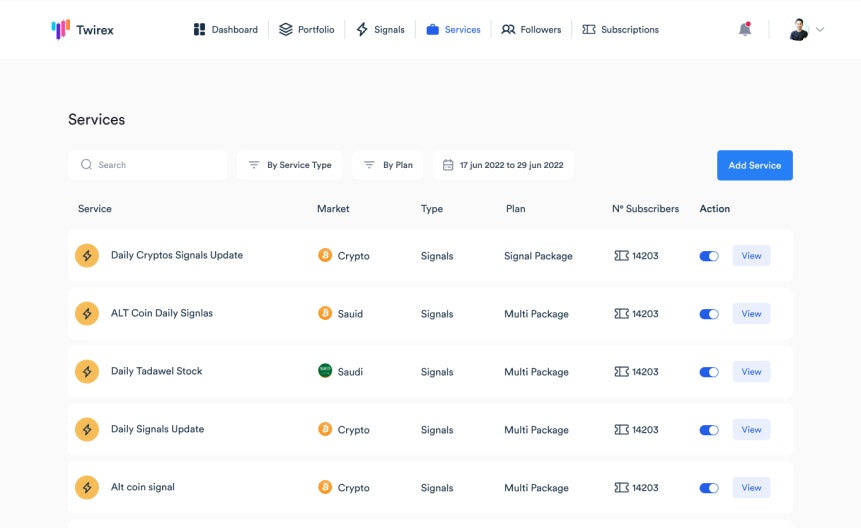This screenshot has width=861, height=528.
Task: Click subscribers ticket icon for ALT Coin Daily Signlas
Action: tap(621, 314)
